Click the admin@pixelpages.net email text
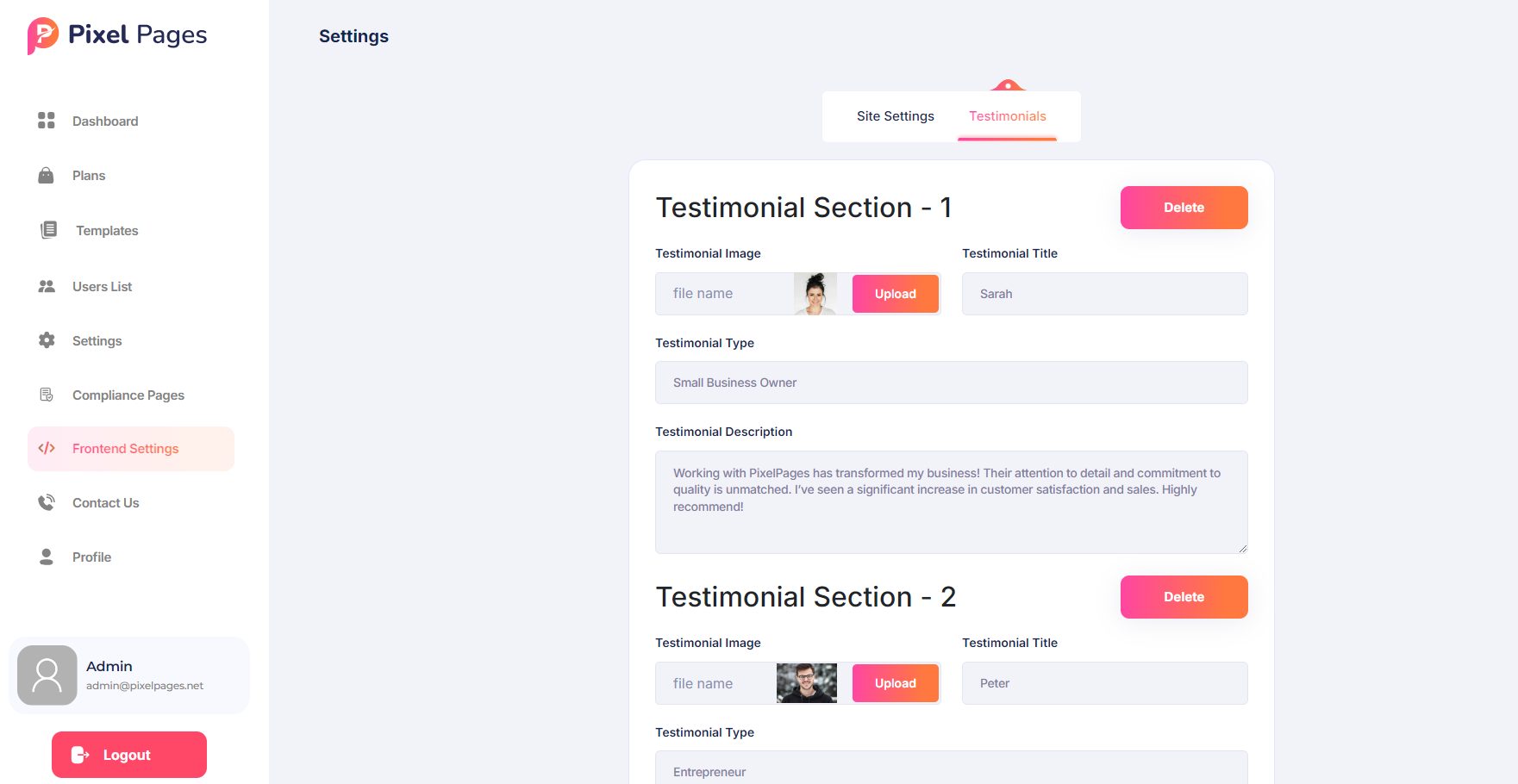1518x784 pixels. click(145, 686)
